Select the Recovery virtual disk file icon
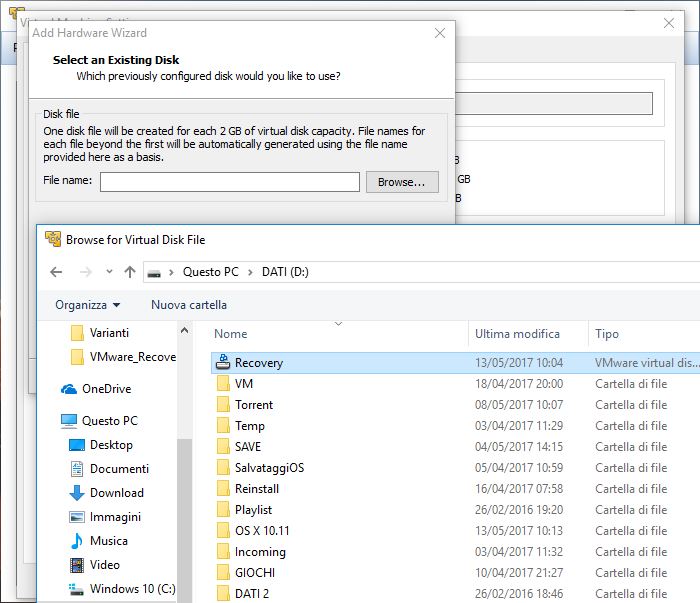 (223, 362)
